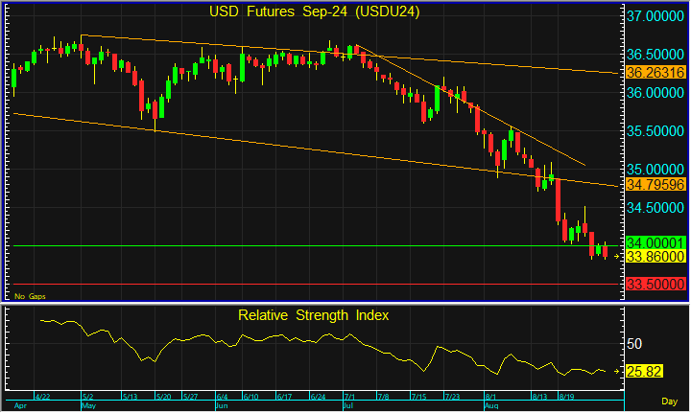Click the 36.50000 price axis label

pyautogui.click(x=656, y=55)
